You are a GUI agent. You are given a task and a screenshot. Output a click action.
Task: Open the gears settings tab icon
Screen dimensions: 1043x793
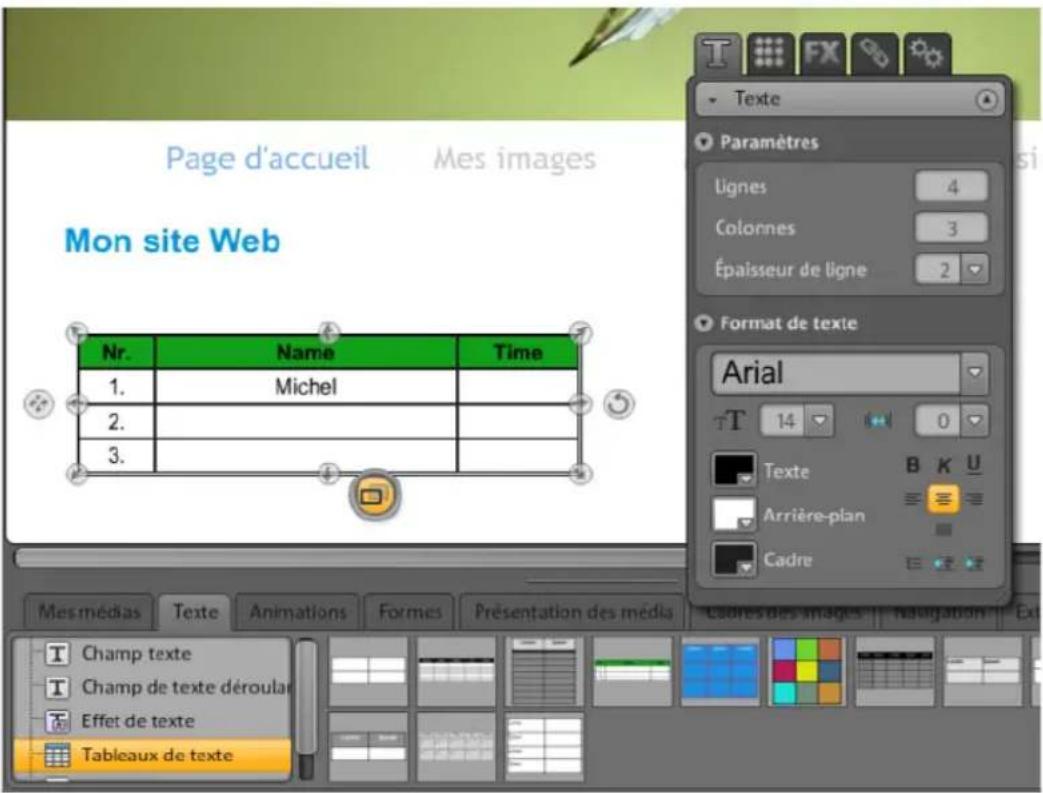(x=927, y=53)
